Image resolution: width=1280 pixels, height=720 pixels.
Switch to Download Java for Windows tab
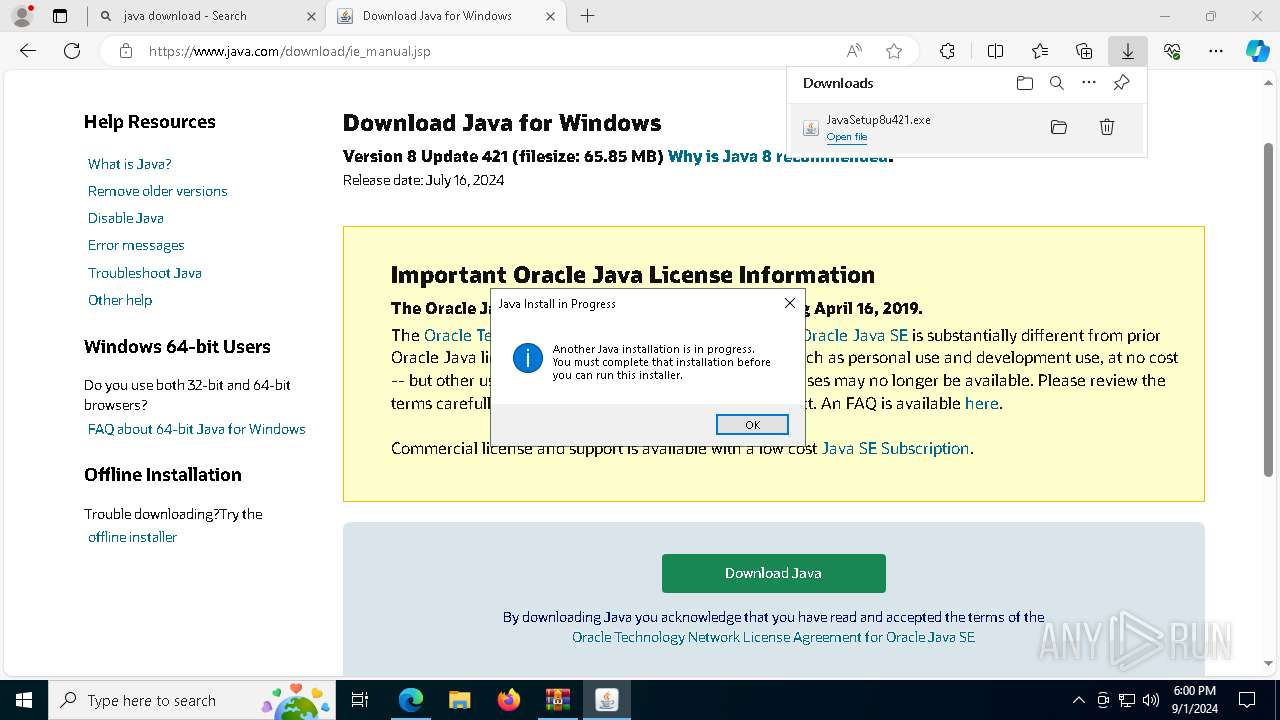[447, 16]
